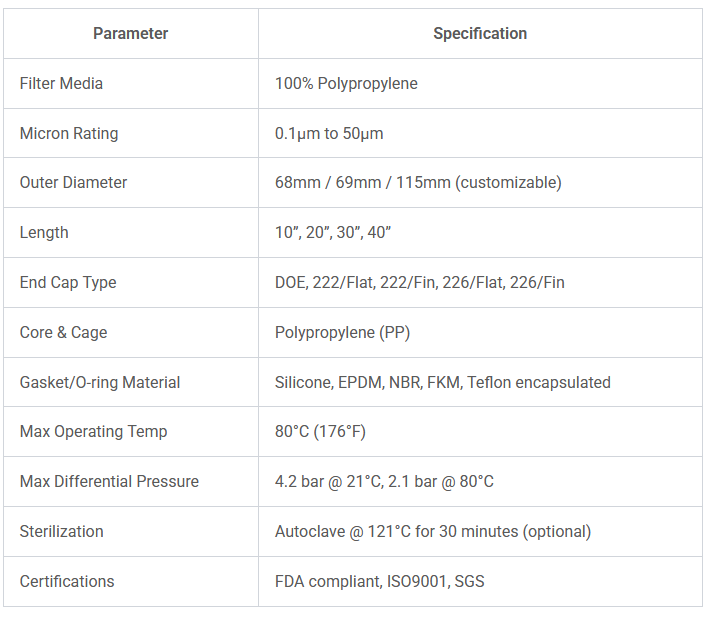This screenshot has width=709, height=620.
Task: Click the Length row label
Action: (x=44, y=233)
